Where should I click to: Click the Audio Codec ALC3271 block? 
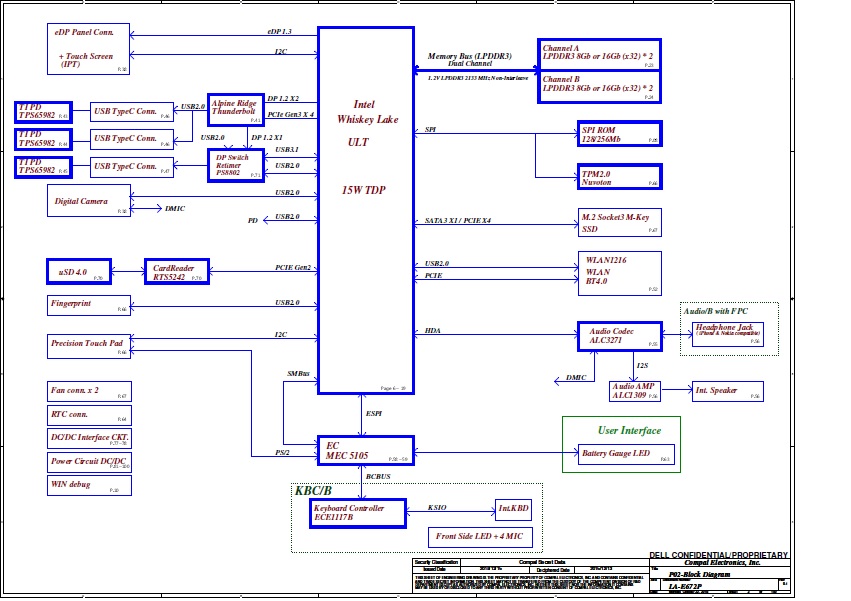tap(619, 335)
